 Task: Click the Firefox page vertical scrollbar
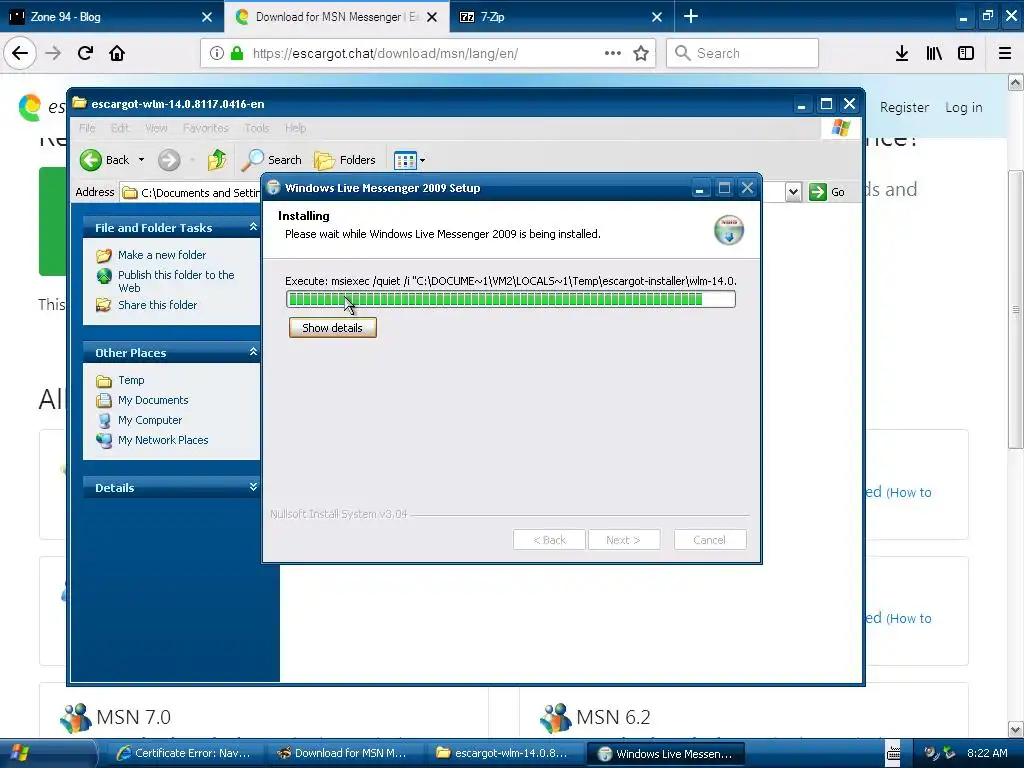coord(1016,309)
